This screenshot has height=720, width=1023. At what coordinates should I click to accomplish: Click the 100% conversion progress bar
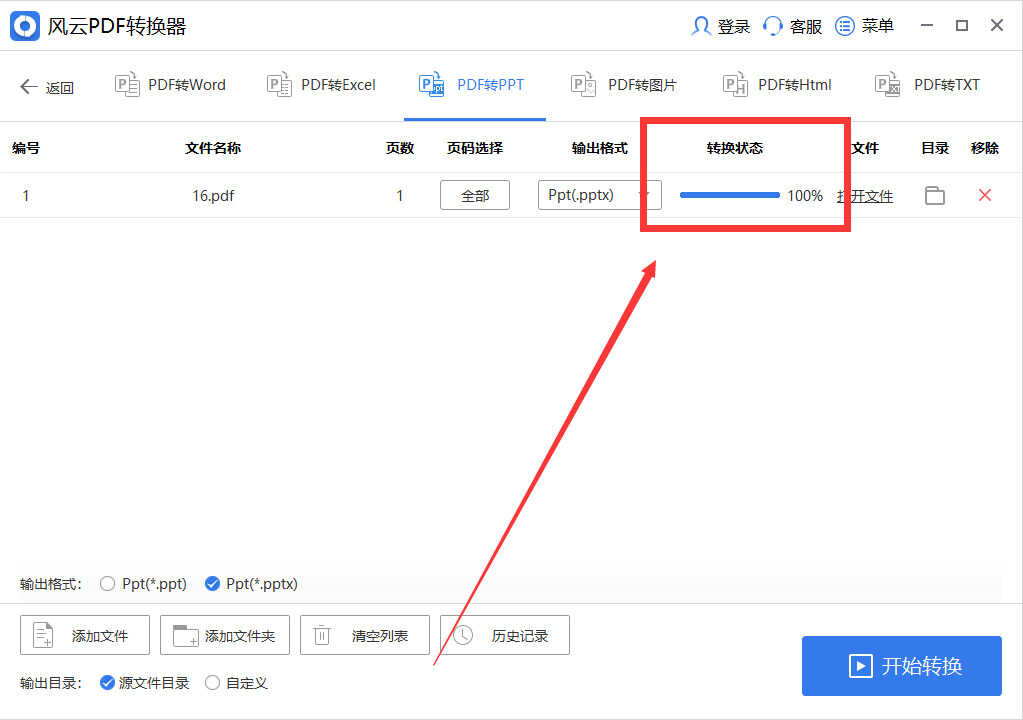click(x=729, y=195)
